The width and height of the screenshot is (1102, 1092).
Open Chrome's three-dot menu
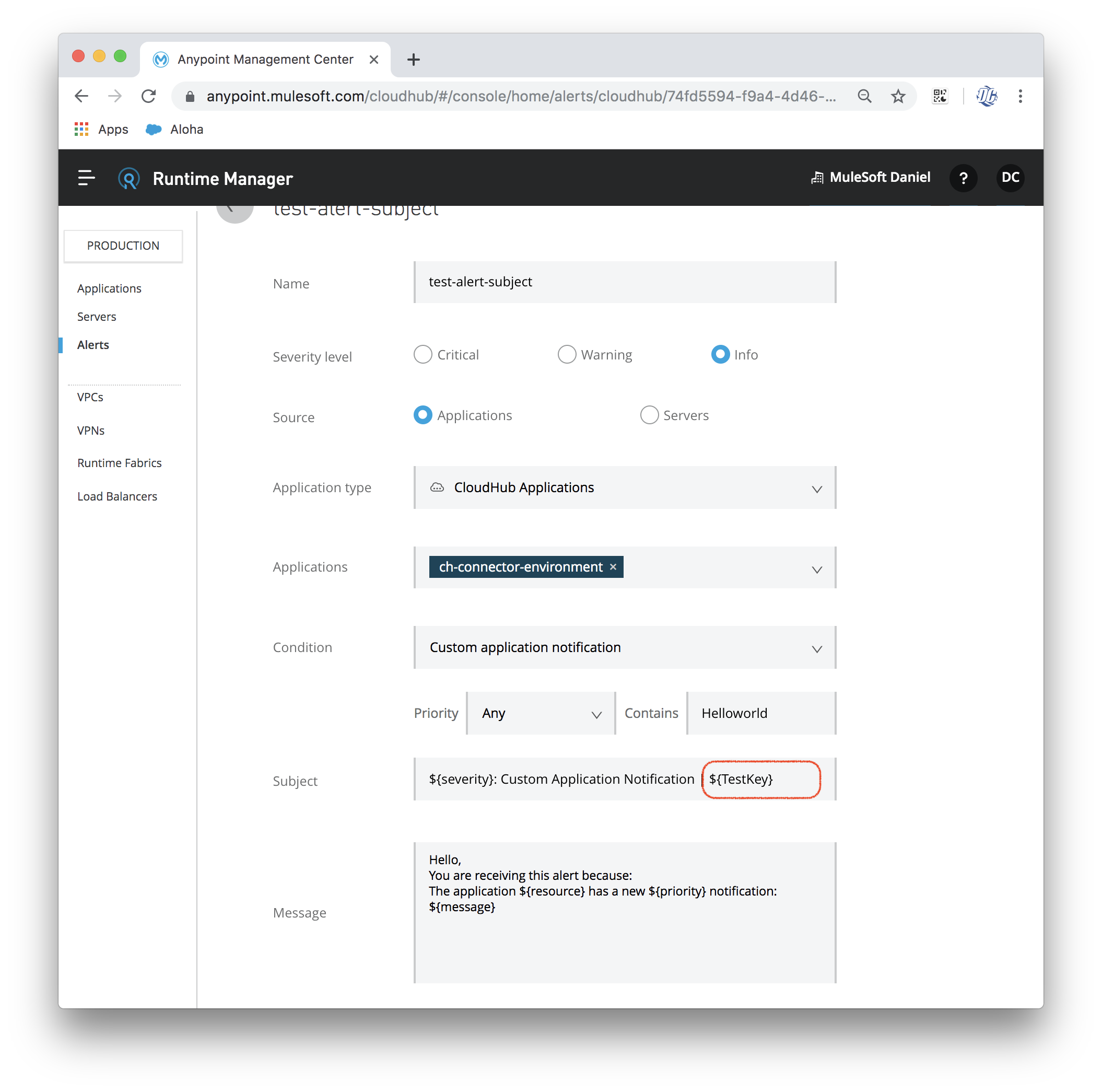point(1021,96)
